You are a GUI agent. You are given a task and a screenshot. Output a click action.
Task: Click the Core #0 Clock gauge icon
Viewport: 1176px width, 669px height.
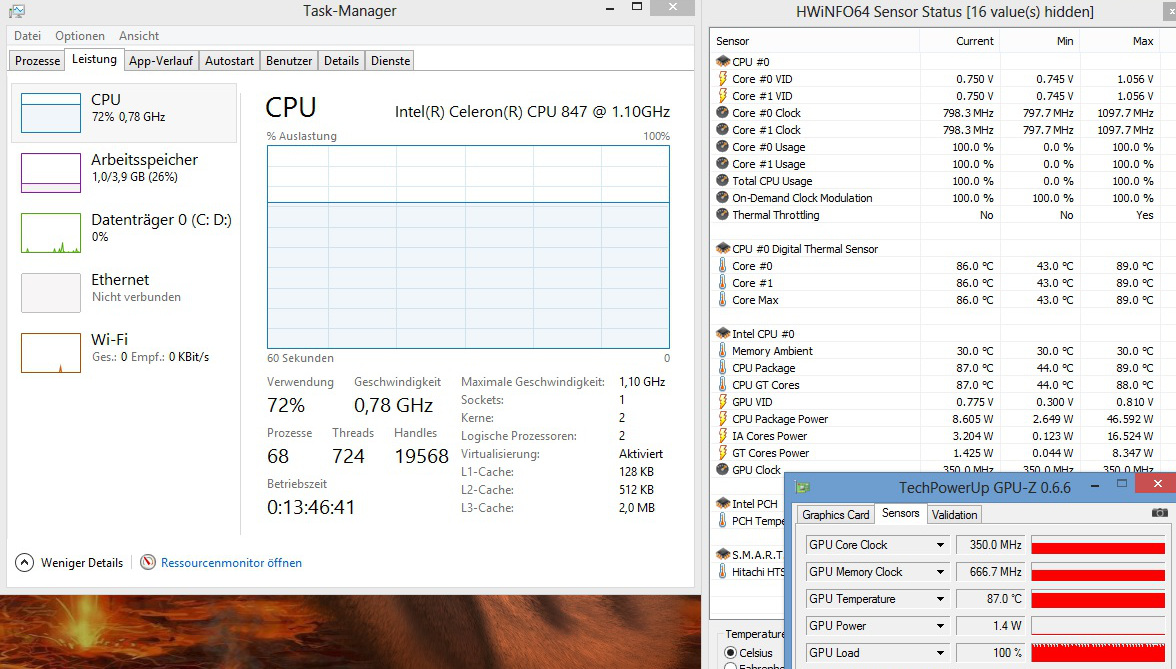(x=722, y=112)
